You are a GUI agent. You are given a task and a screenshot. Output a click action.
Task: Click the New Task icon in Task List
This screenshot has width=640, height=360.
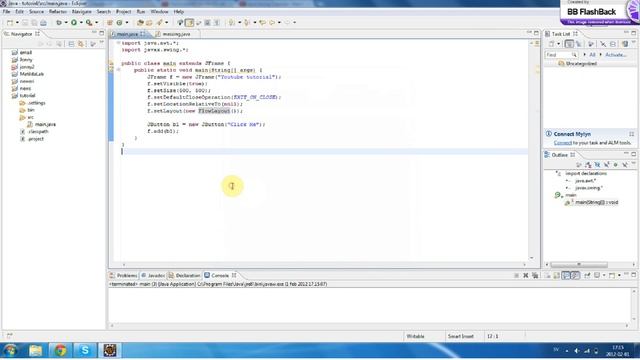551,44
